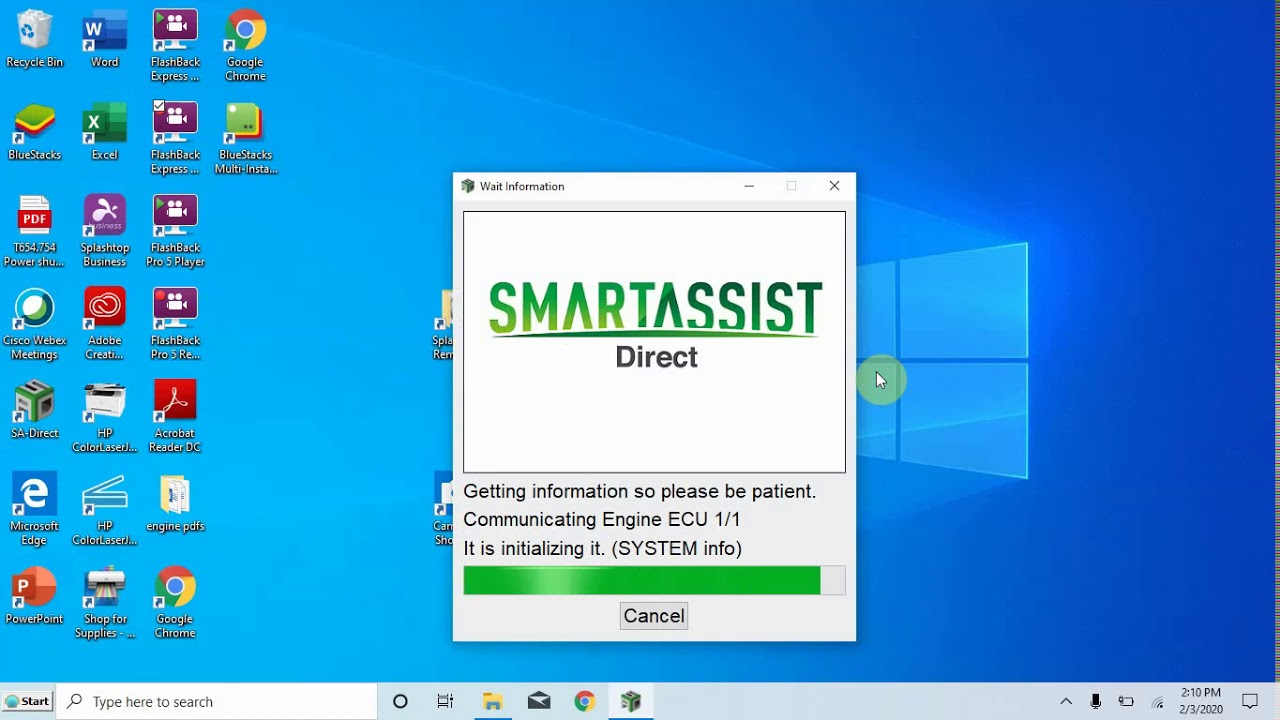
Task: Open the Action Center notifications icon
Action: point(1250,701)
